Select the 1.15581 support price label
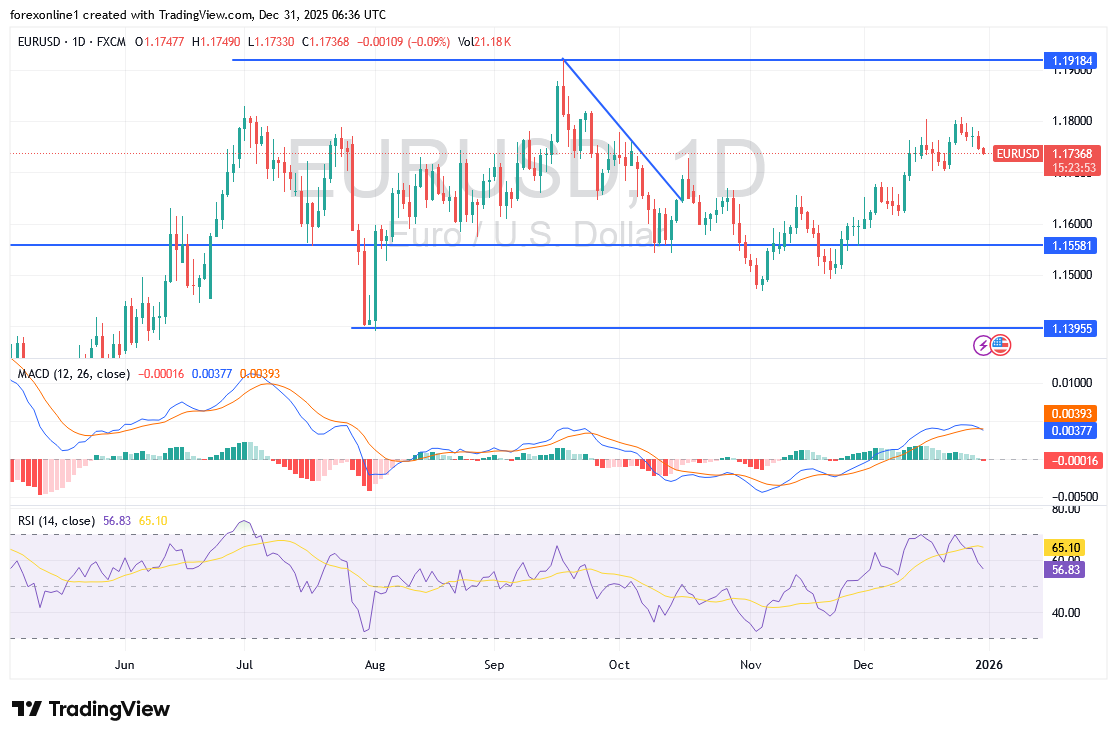The height and width of the screenshot is (739, 1117). click(x=1071, y=245)
